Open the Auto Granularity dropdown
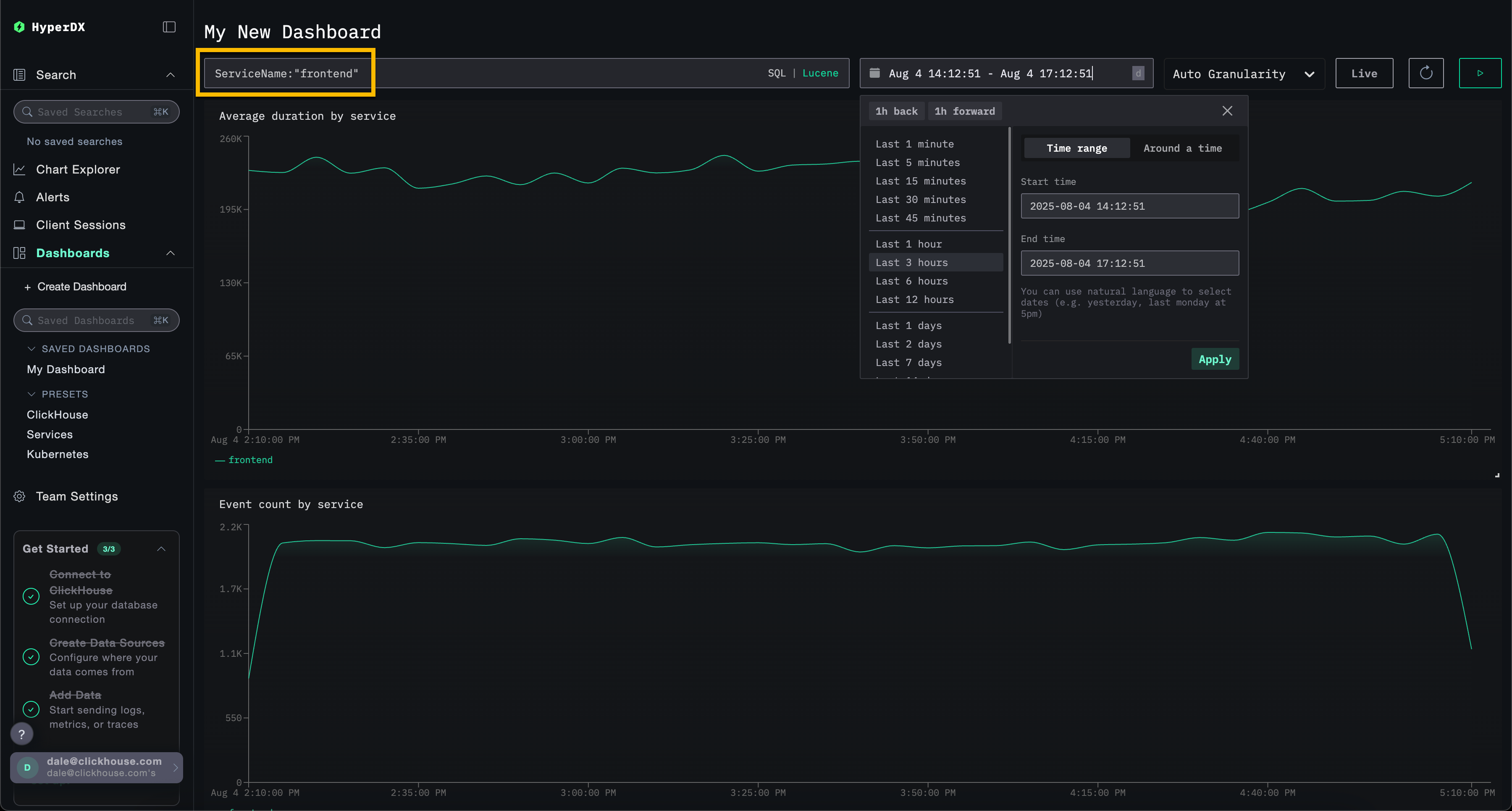 pyautogui.click(x=1244, y=74)
